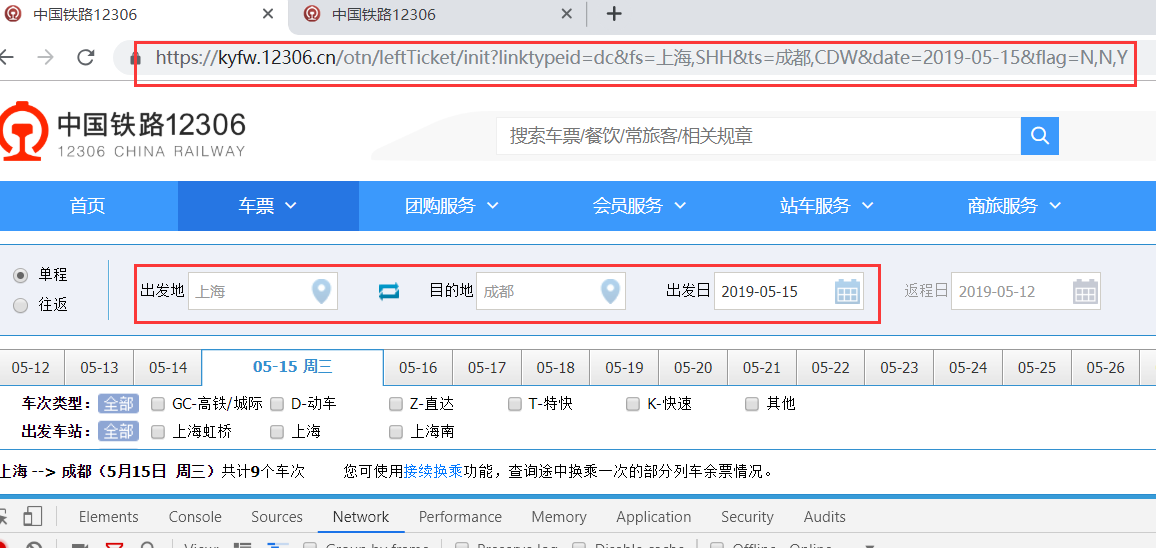Image resolution: width=1156 pixels, height=548 pixels.
Task: Click the location pin in 出发地 field
Action: coord(321,291)
